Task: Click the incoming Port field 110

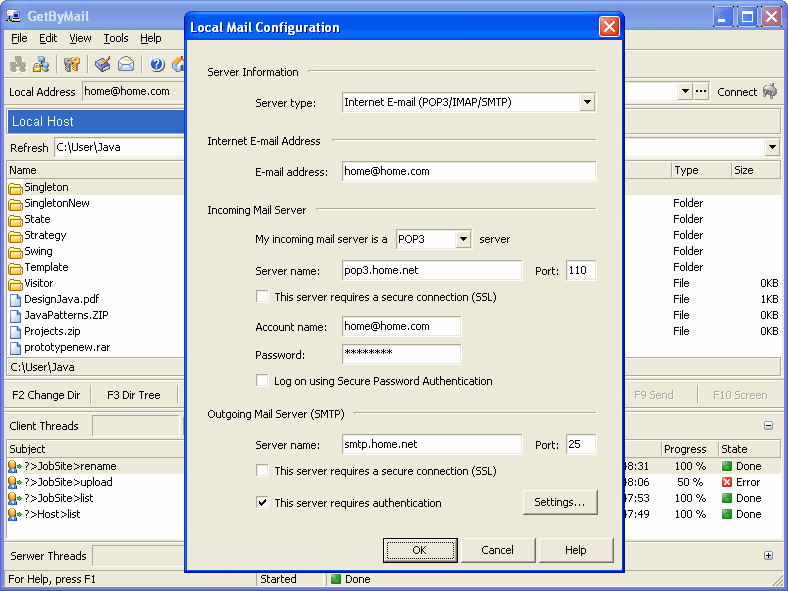Action: pos(581,270)
